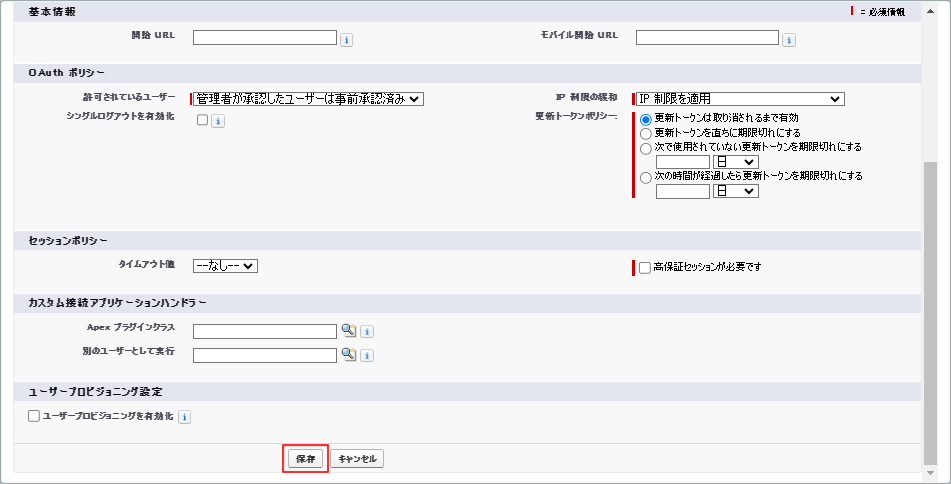Click the ユーザープロビジョニング設定 header text

(95, 392)
